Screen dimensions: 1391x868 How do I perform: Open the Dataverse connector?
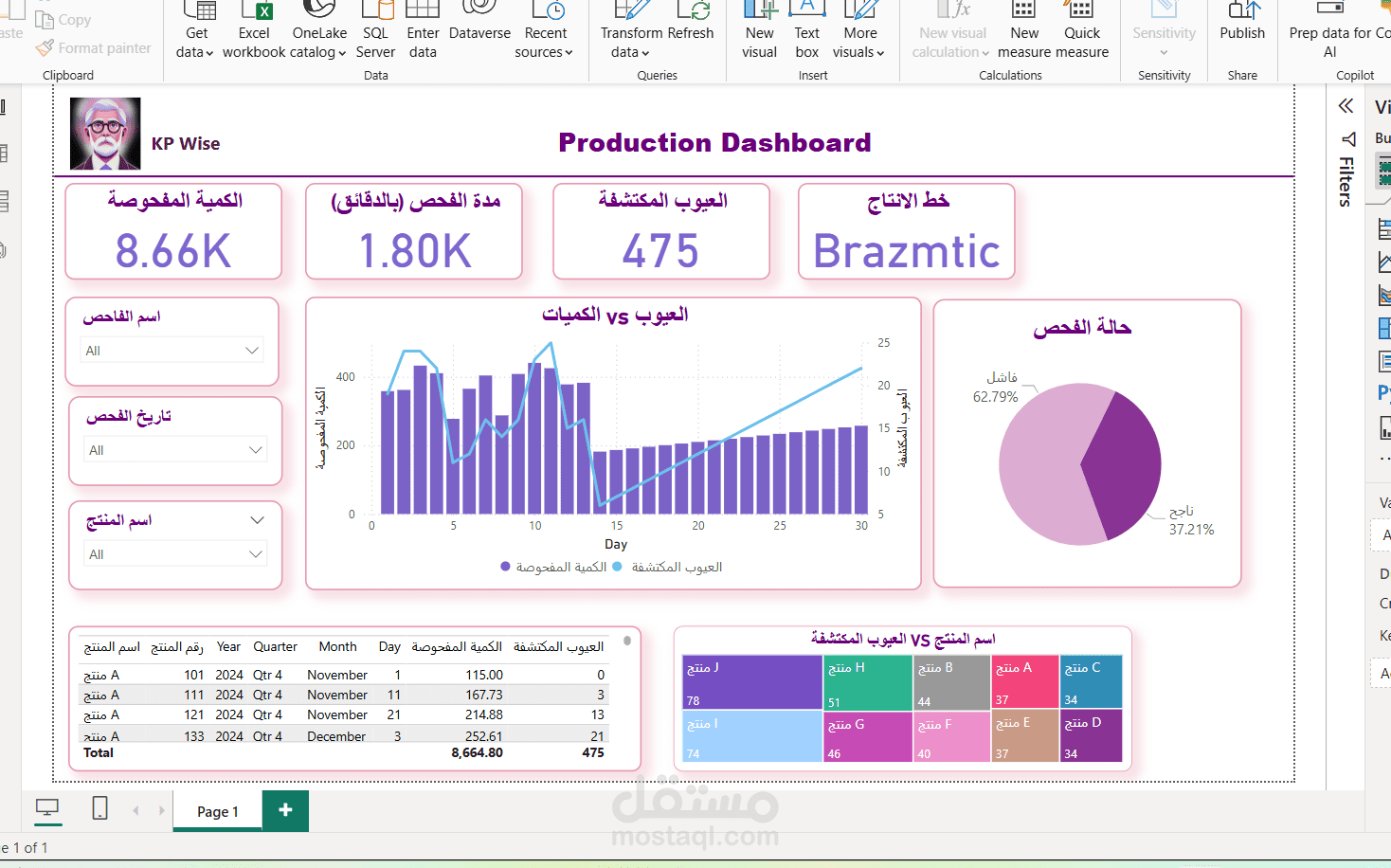click(479, 23)
